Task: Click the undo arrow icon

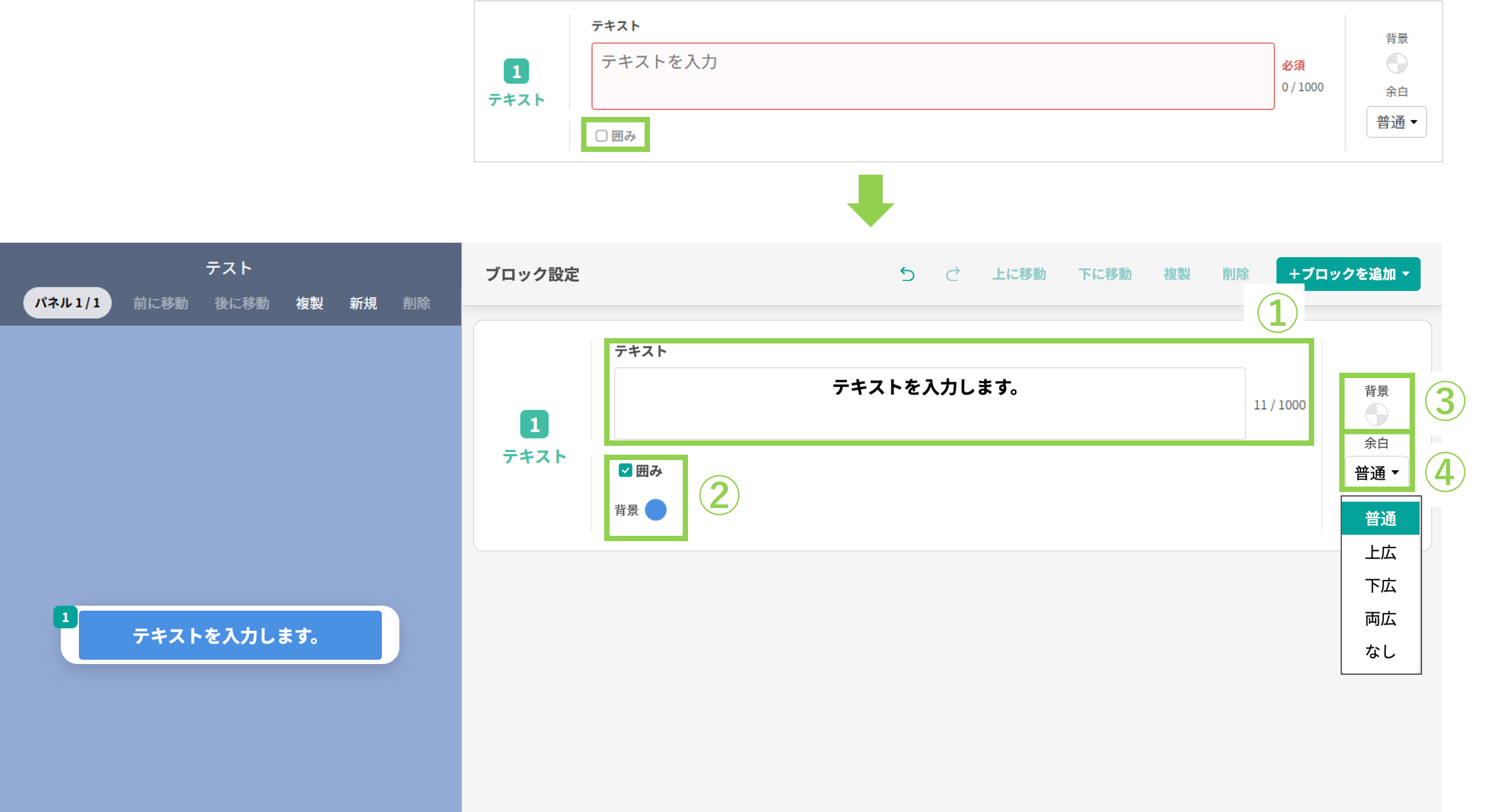Action: tap(907, 274)
